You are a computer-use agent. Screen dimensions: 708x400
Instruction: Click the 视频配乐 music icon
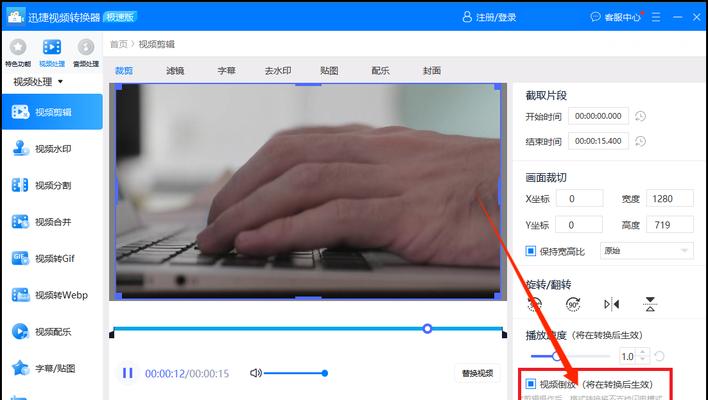[20, 331]
